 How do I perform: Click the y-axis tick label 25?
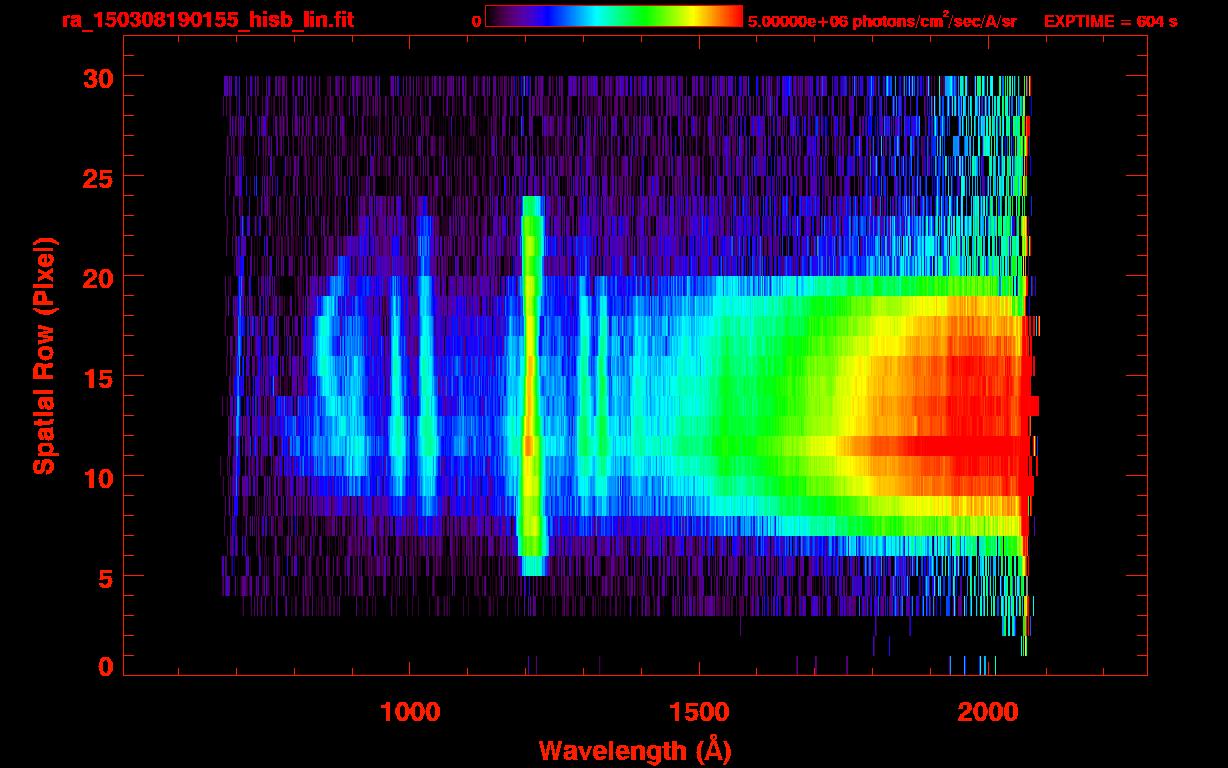(98, 177)
